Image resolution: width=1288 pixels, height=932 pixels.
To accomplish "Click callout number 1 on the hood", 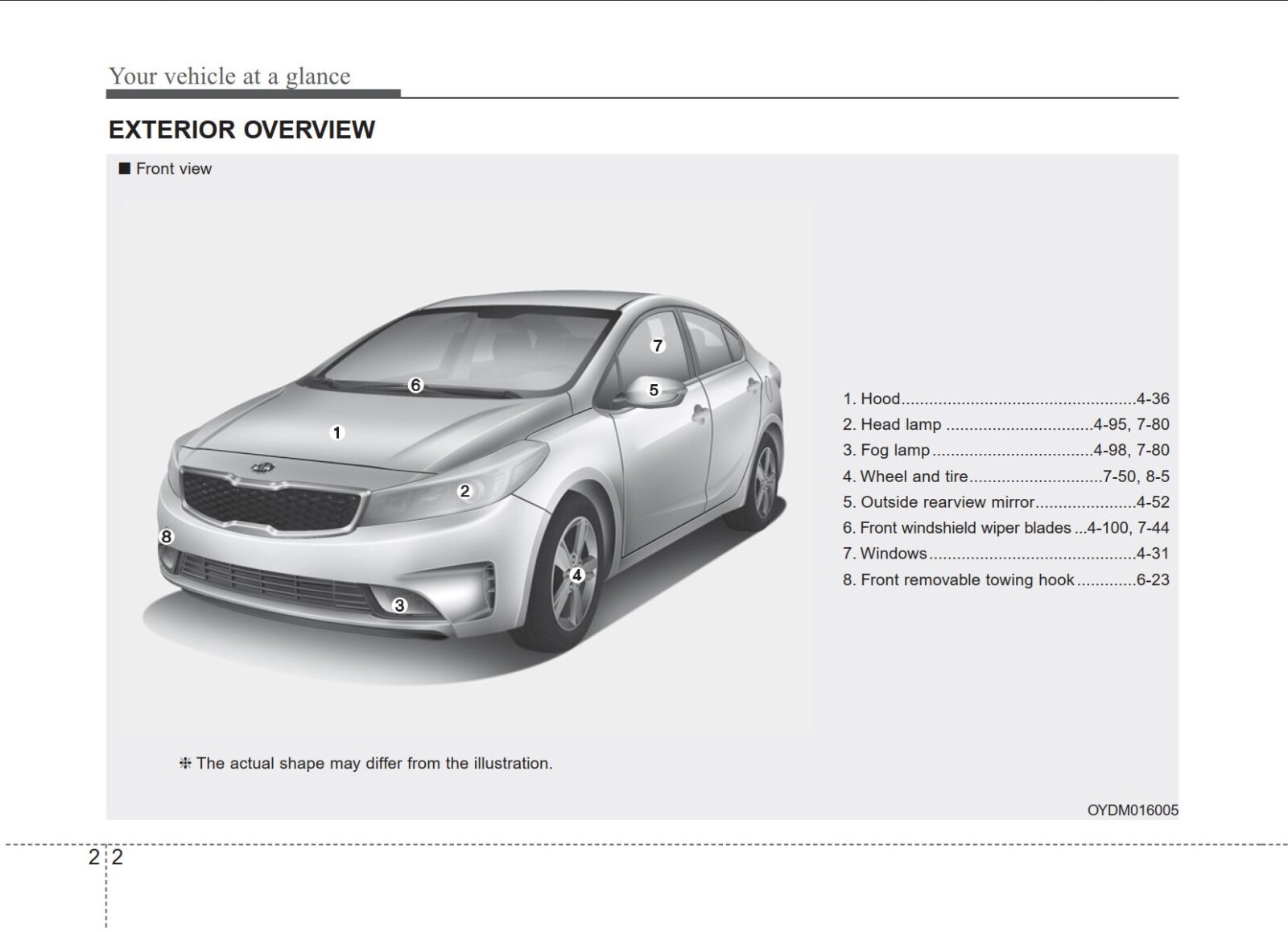I will (x=336, y=433).
